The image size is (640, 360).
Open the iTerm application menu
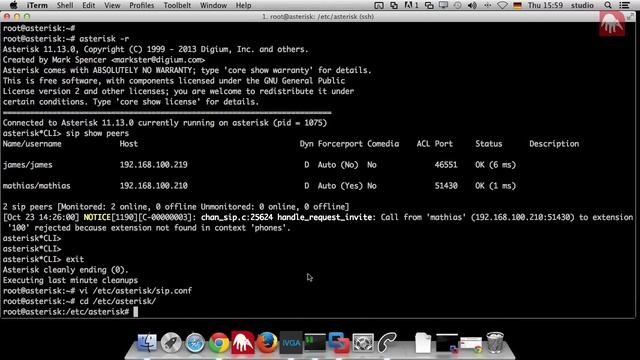37,5
